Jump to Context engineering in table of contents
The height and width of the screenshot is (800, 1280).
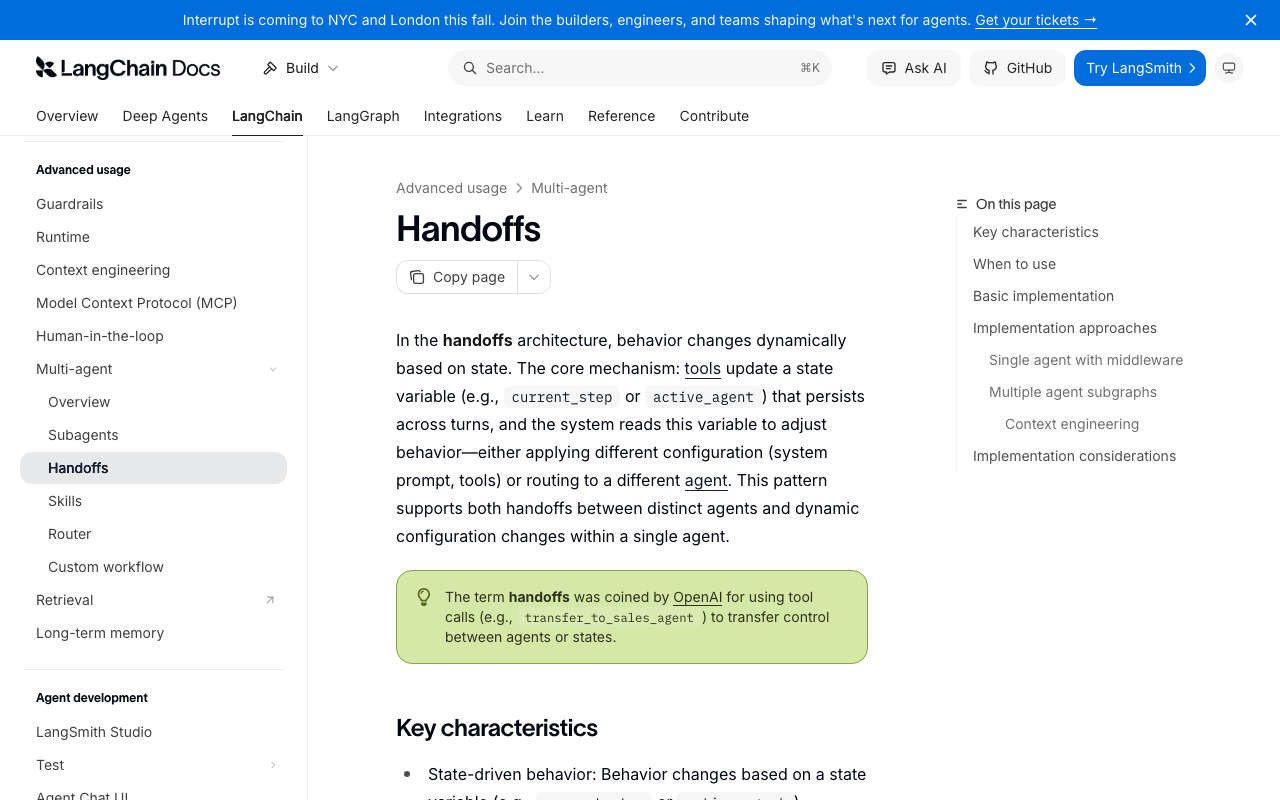coord(1072,424)
